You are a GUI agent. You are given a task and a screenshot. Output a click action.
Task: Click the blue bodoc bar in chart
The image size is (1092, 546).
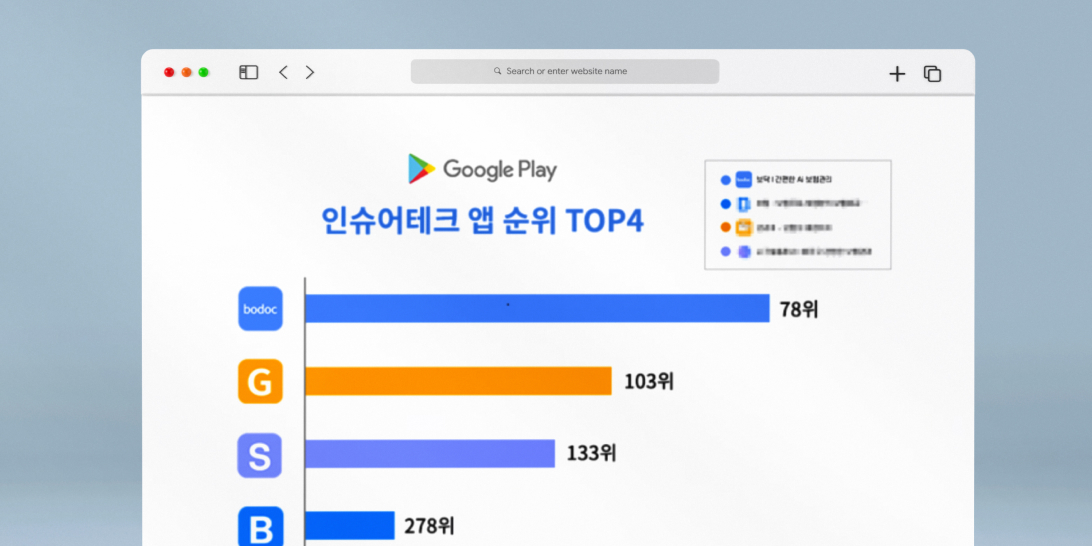[x=537, y=308]
